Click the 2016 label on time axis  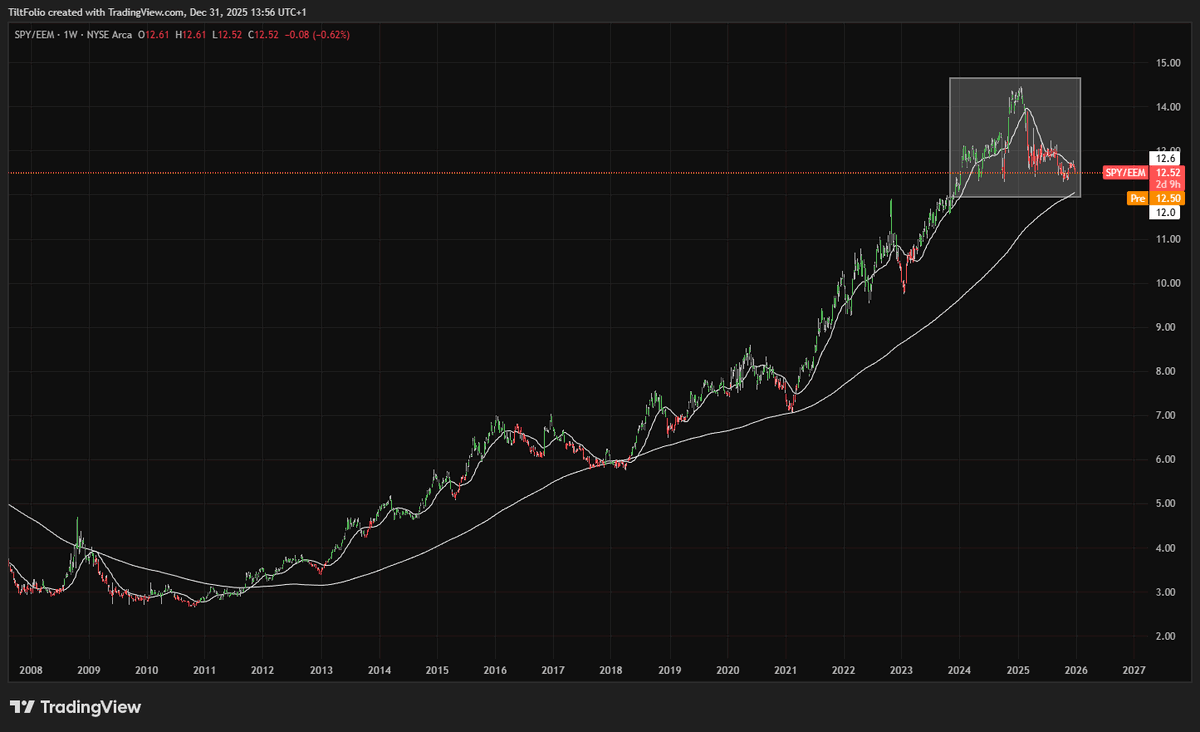pos(495,671)
